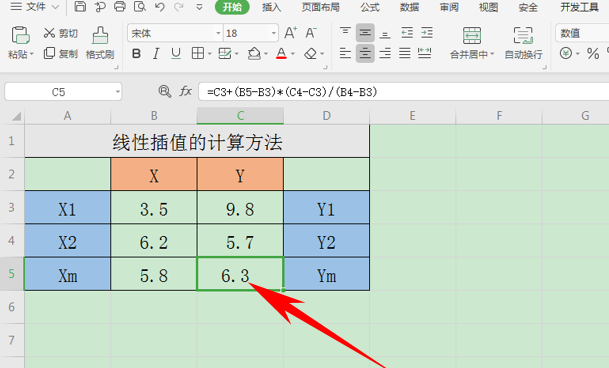Toggle italic formatting
The image size is (609, 368).
(156, 54)
